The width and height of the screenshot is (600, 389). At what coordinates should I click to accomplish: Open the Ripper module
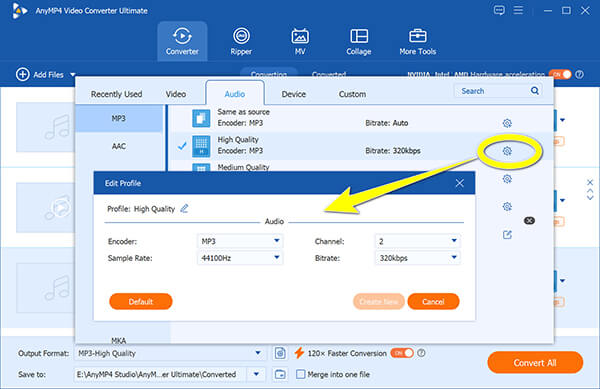coord(241,41)
